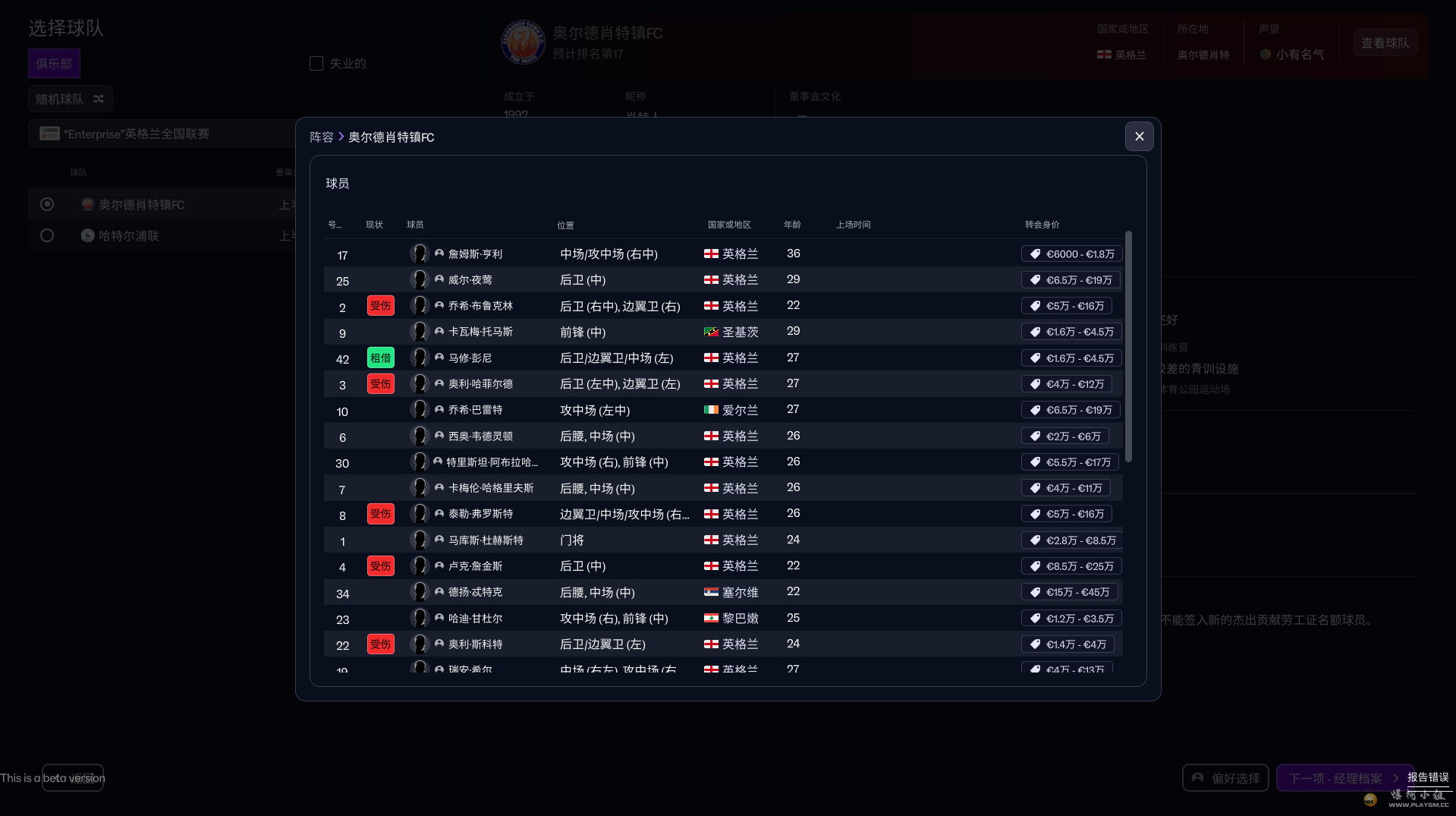Sort the squad list by 转会身价 column
The height and width of the screenshot is (816, 1456).
tap(1042, 225)
